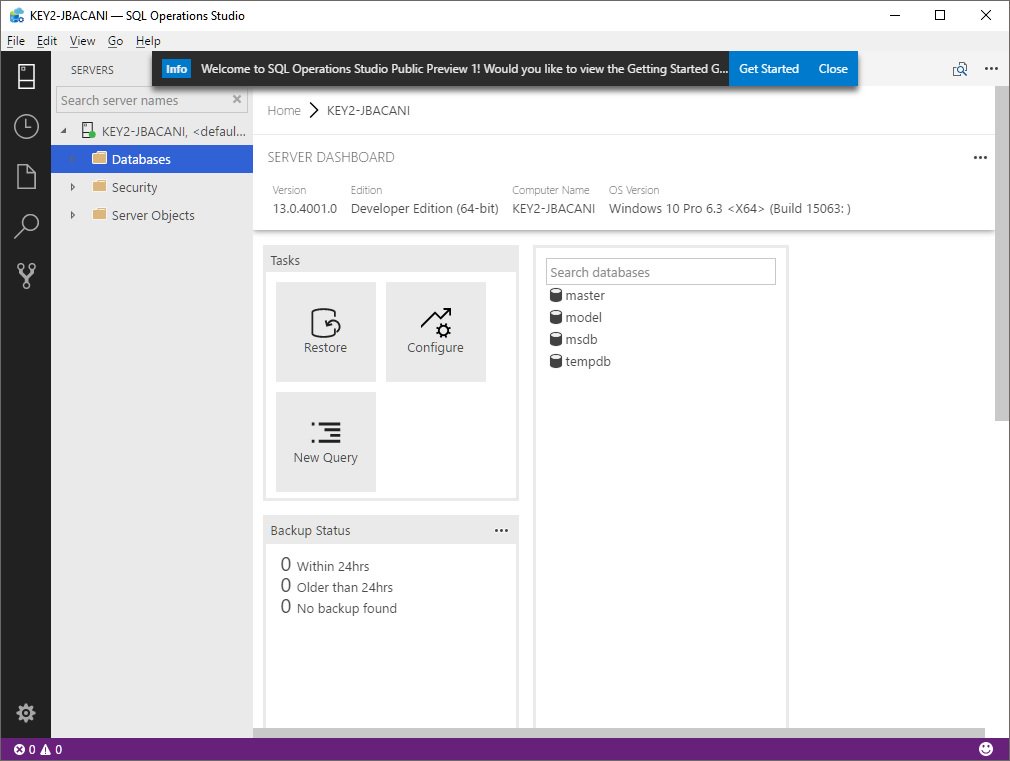Click the 'No backup found' count
Image resolution: width=1010 pixels, height=761 pixels.
coord(285,607)
